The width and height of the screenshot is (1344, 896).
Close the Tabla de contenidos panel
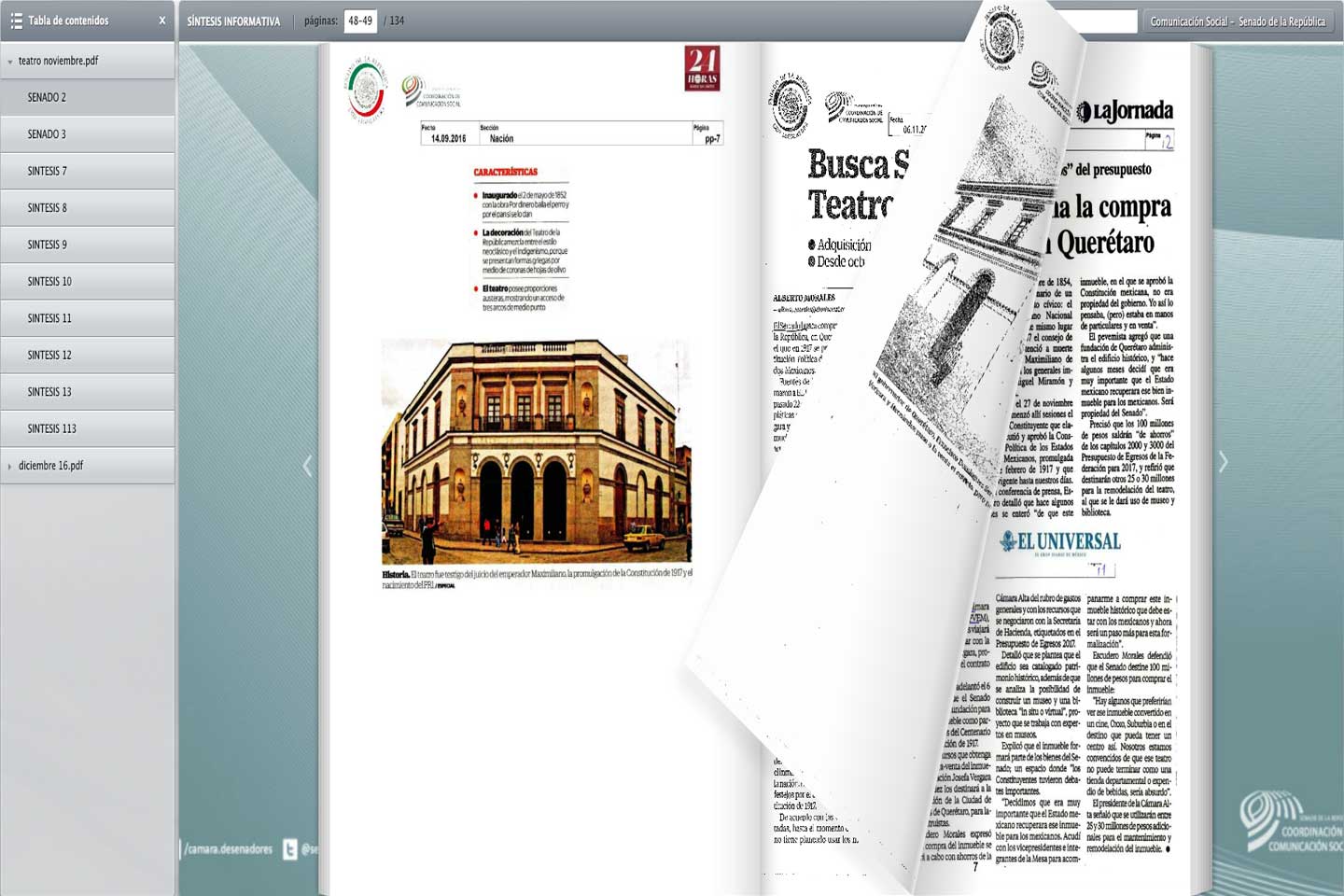(x=161, y=21)
